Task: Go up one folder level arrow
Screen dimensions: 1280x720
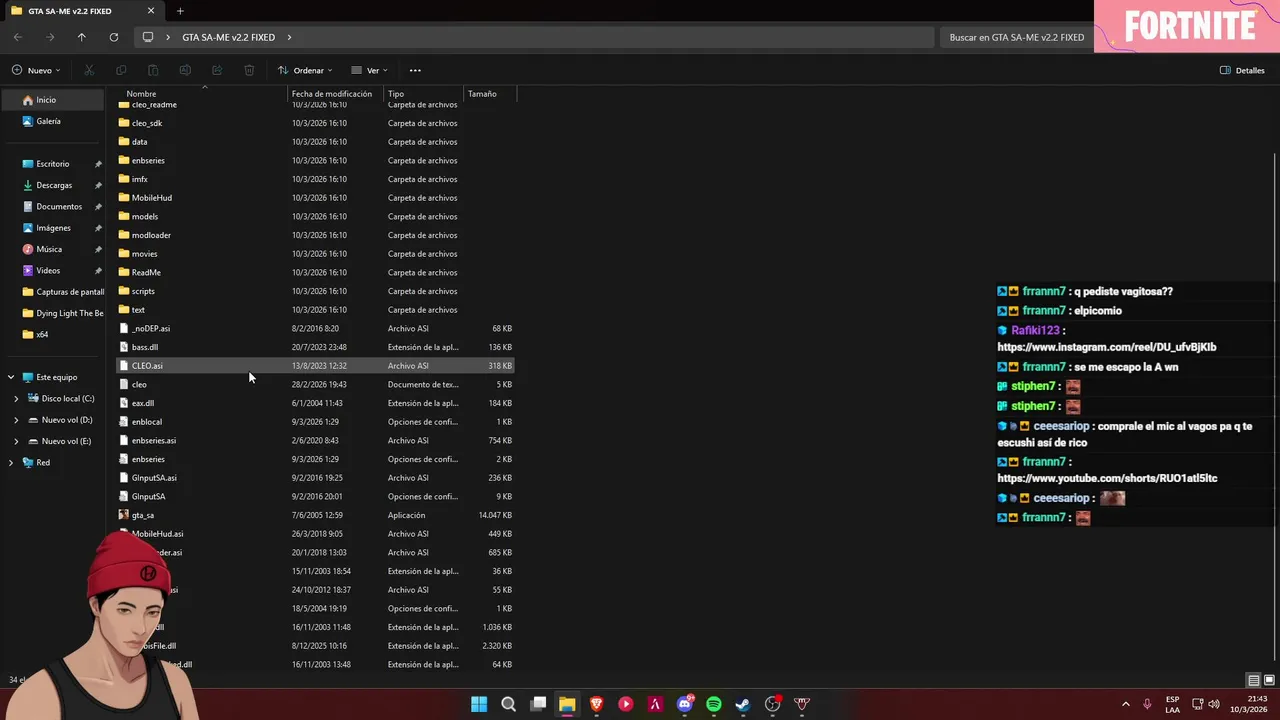Action: [x=82, y=37]
